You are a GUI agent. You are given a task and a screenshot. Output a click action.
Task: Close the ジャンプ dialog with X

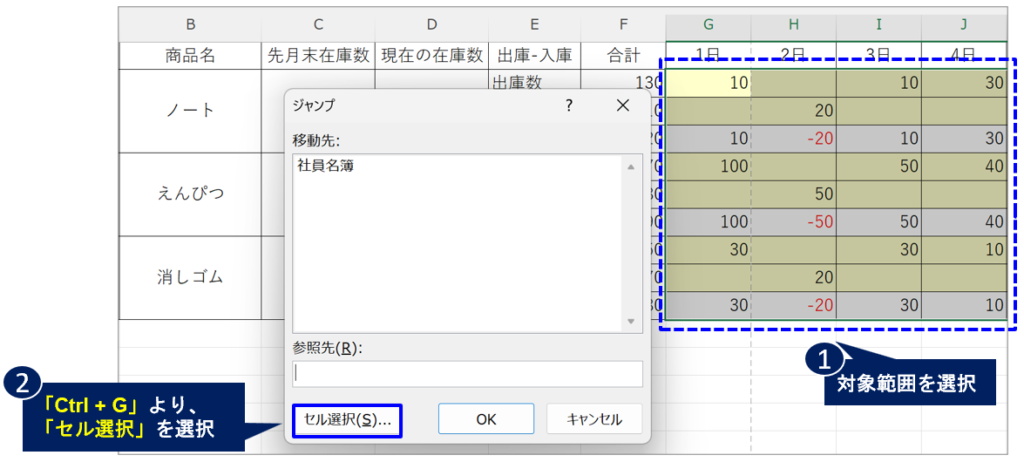(x=623, y=105)
